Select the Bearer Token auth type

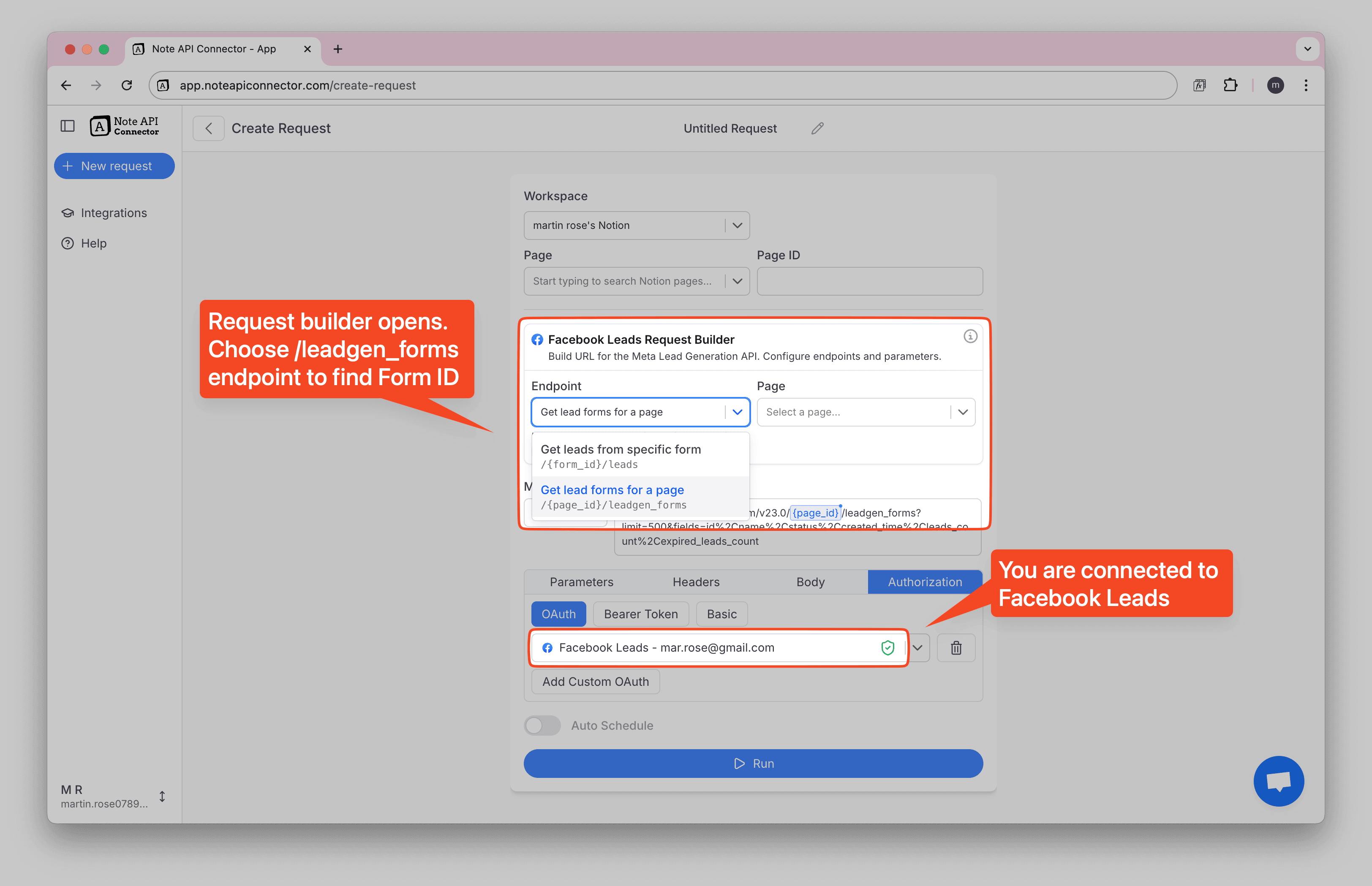pos(640,614)
